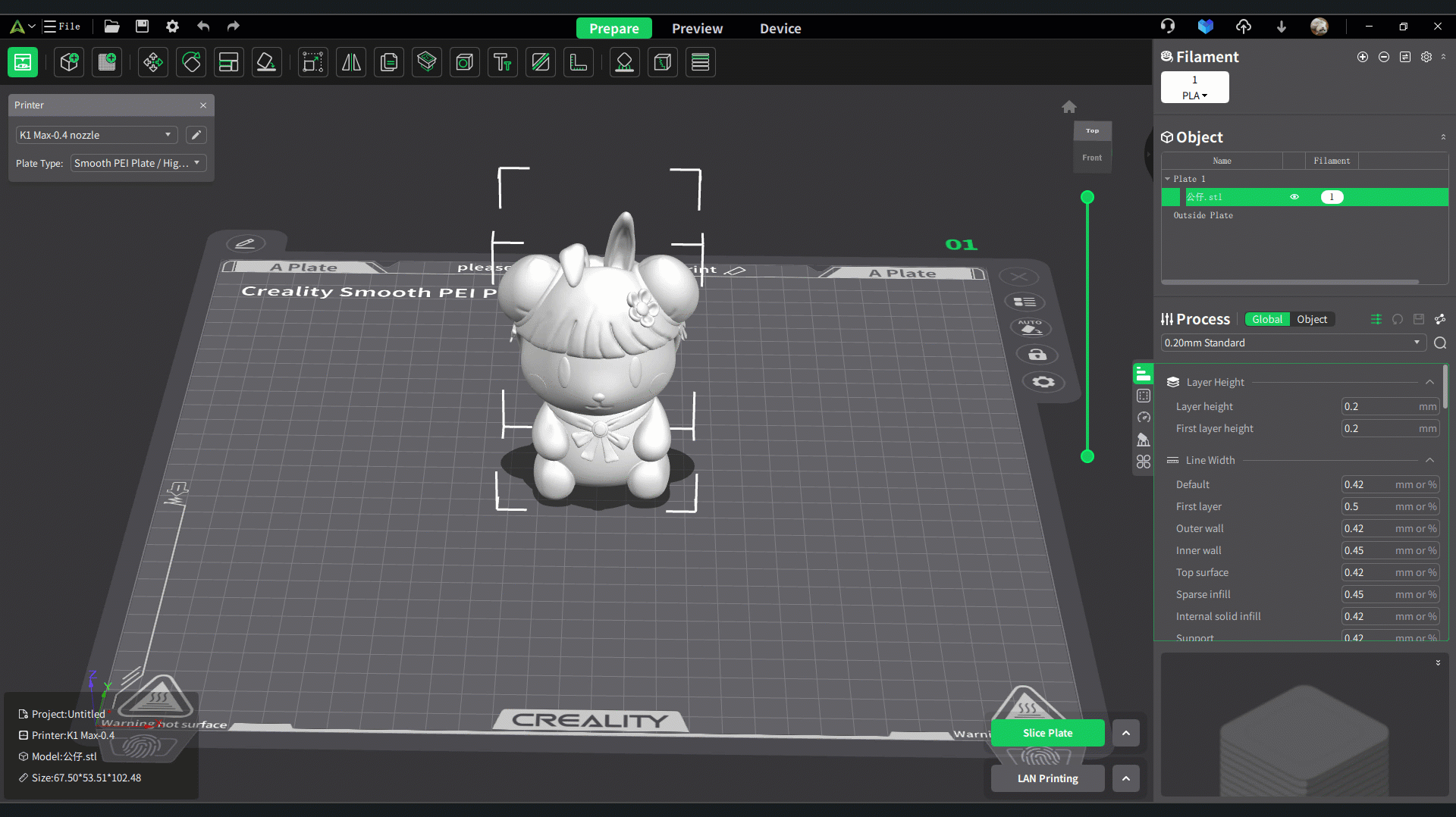Open Plate Type dropdown
This screenshot has width=1456, height=817.
[x=139, y=163]
